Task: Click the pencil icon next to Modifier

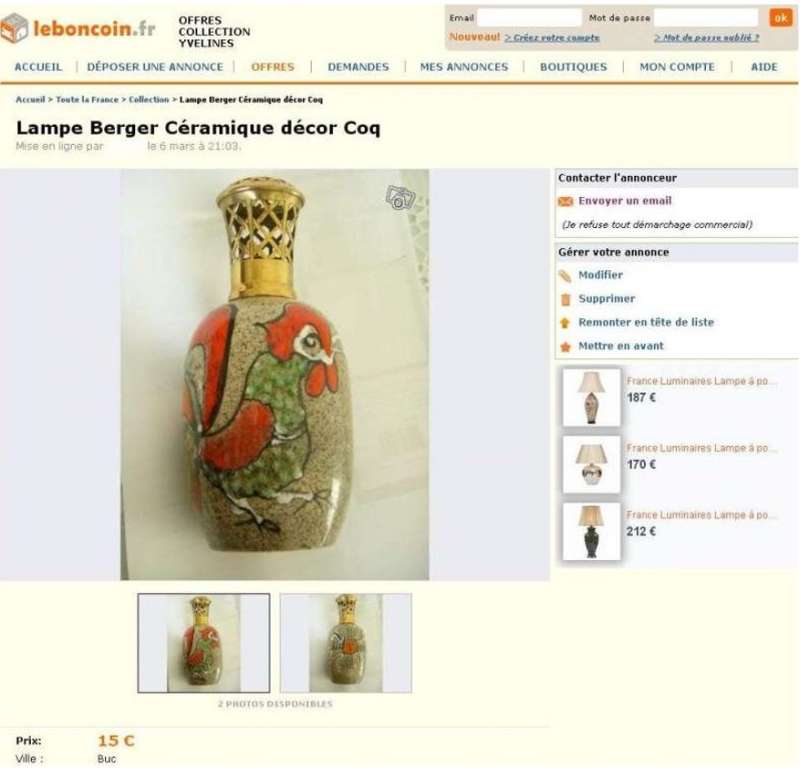Action: 565,276
